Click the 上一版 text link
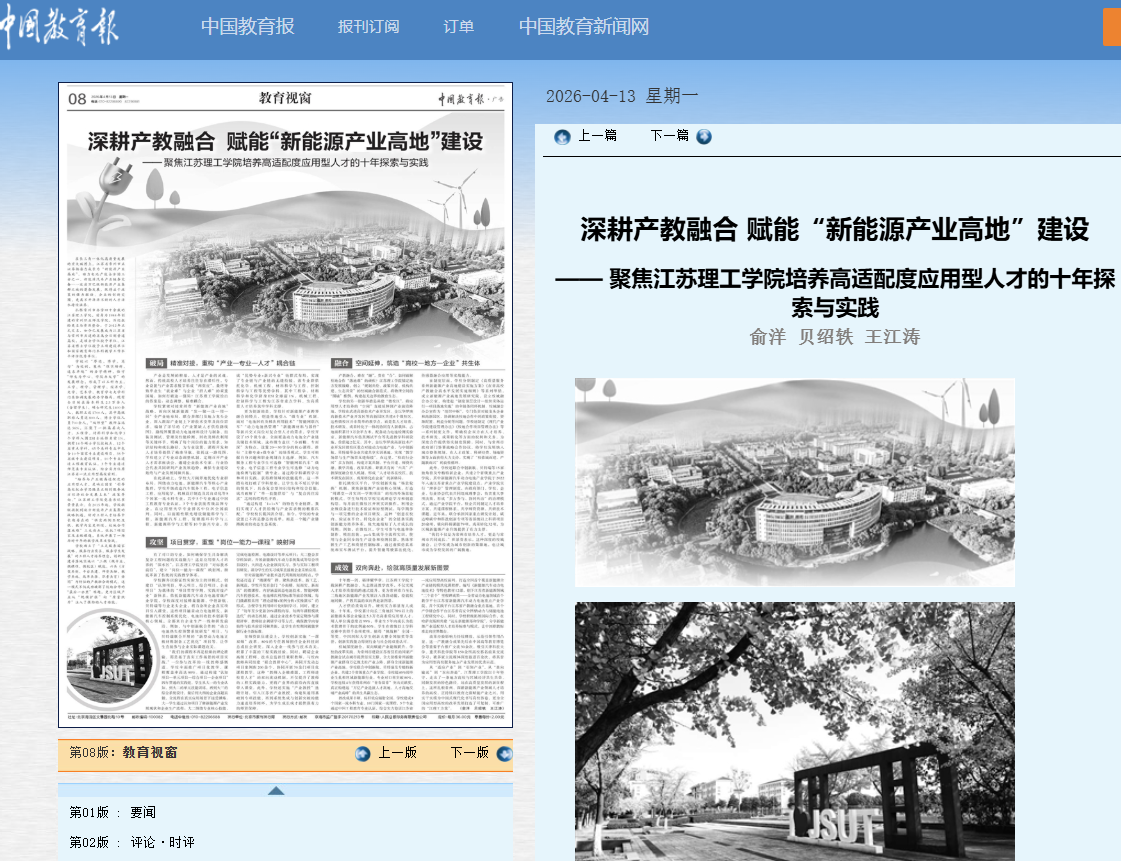Screen dimensions: 1121x861 (x=397, y=753)
